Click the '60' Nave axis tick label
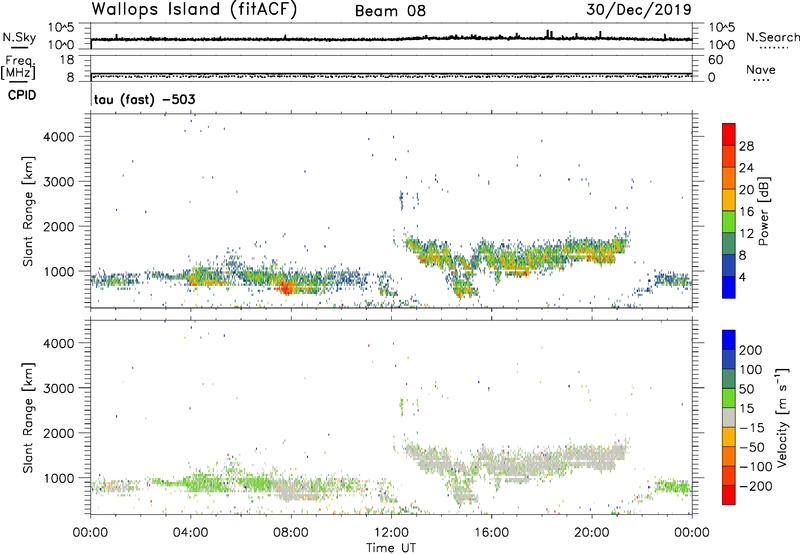The width and height of the screenshot is (800, 554). click(715, 60)
